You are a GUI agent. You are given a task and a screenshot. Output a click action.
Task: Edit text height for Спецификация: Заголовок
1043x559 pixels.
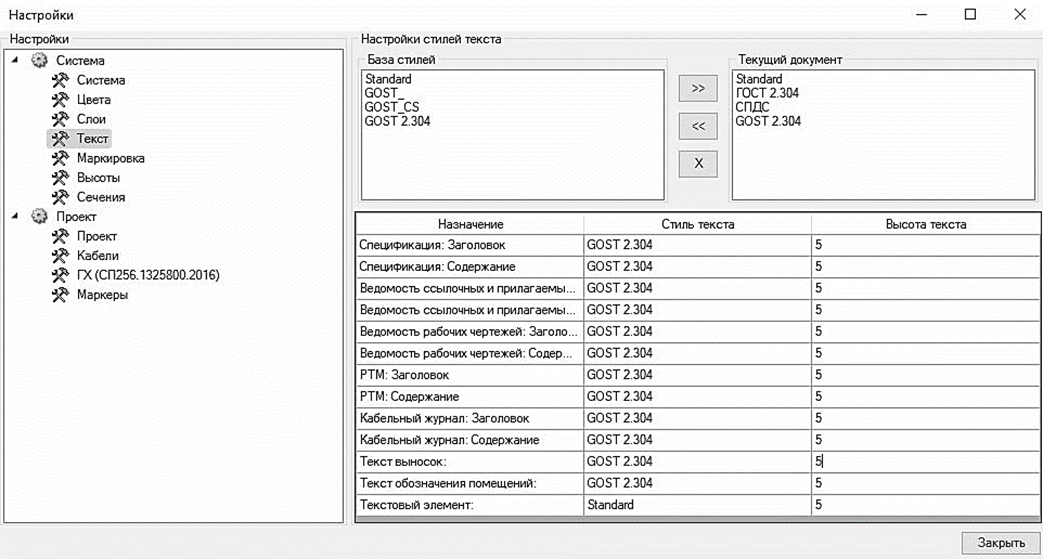tap(924, 244)
